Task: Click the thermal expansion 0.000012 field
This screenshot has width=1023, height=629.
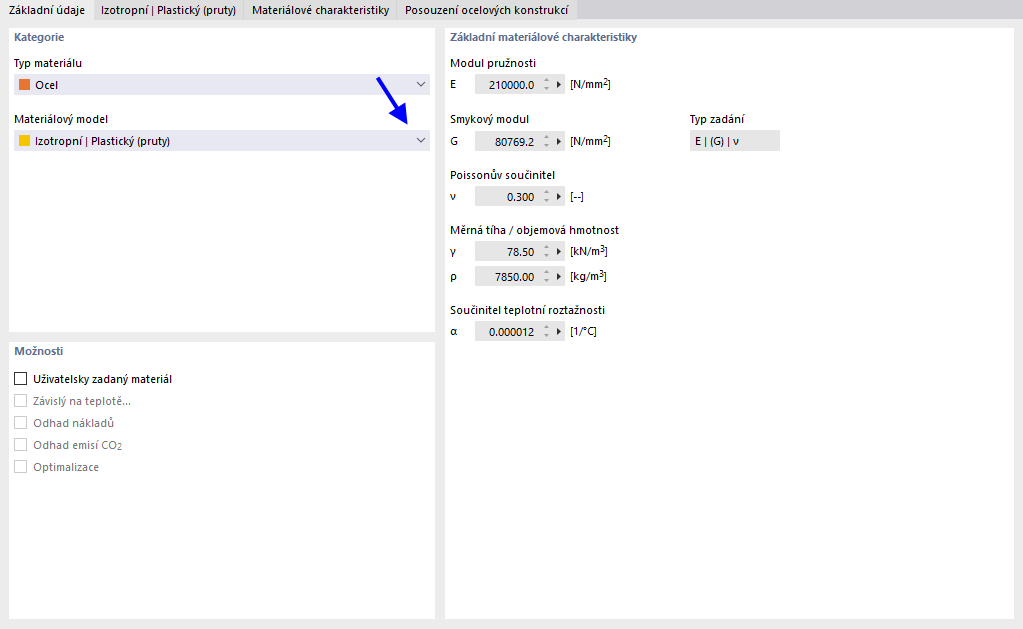Action: point(506,331)
